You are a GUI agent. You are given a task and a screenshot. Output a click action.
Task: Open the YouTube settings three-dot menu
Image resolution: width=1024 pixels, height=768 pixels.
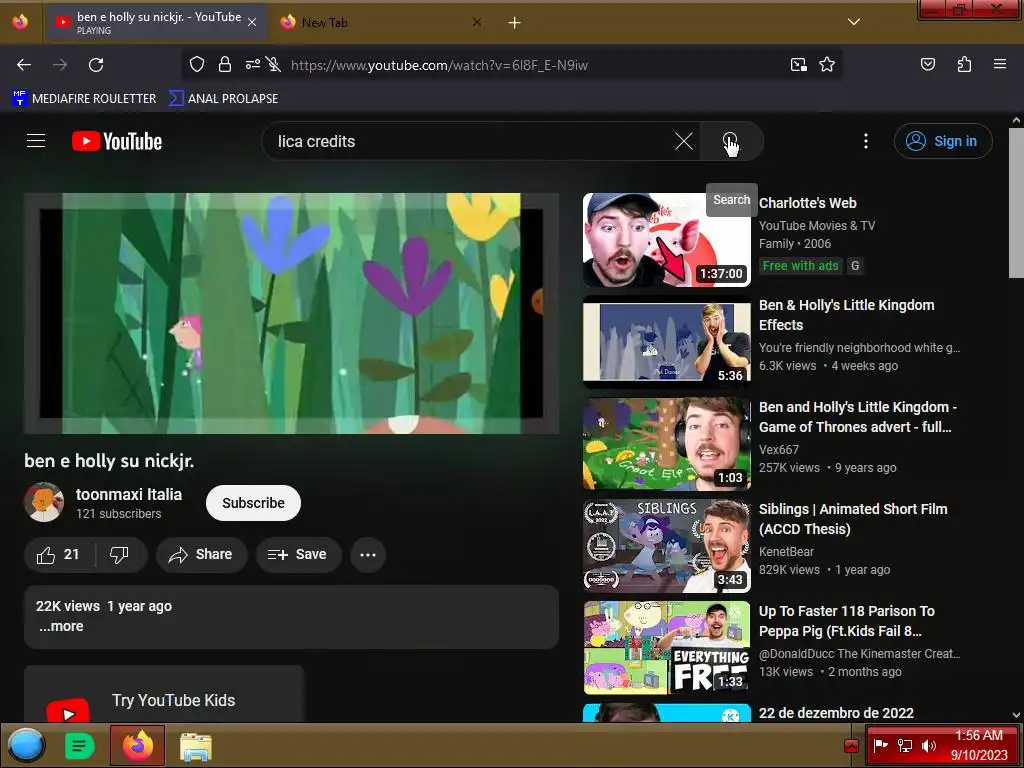coord(866,141)
